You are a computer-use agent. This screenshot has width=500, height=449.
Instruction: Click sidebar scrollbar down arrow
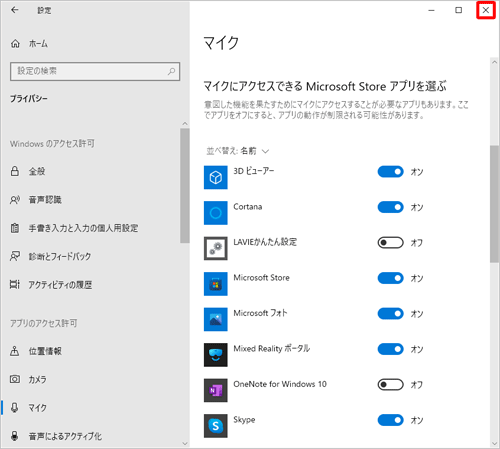click(185, 444)
